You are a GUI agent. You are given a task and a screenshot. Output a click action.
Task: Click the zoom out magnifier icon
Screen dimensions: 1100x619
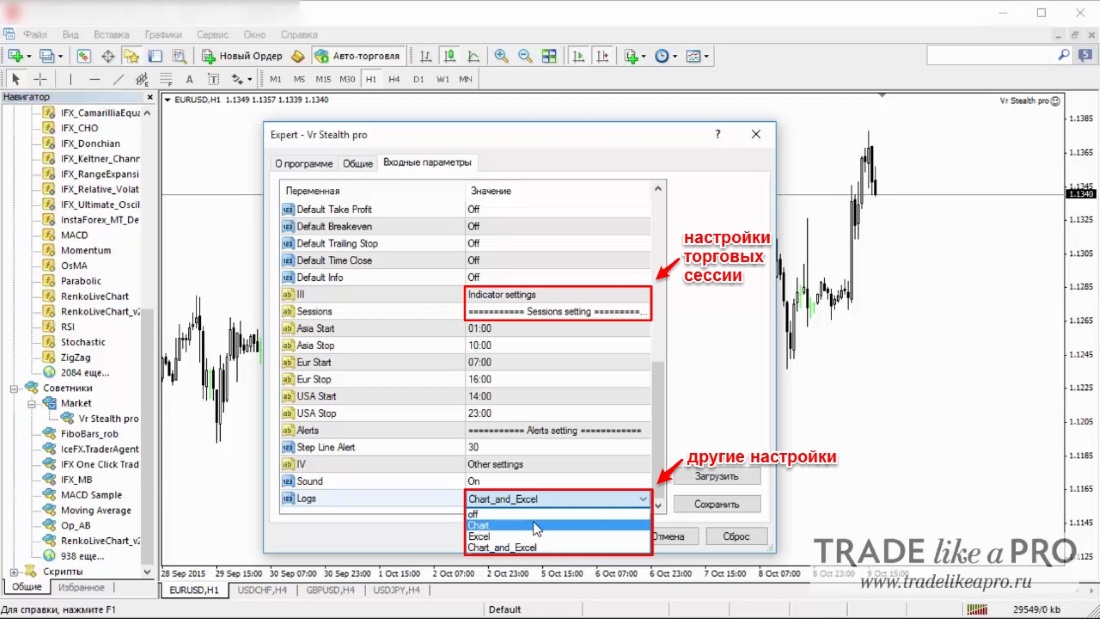pos(525,56)
